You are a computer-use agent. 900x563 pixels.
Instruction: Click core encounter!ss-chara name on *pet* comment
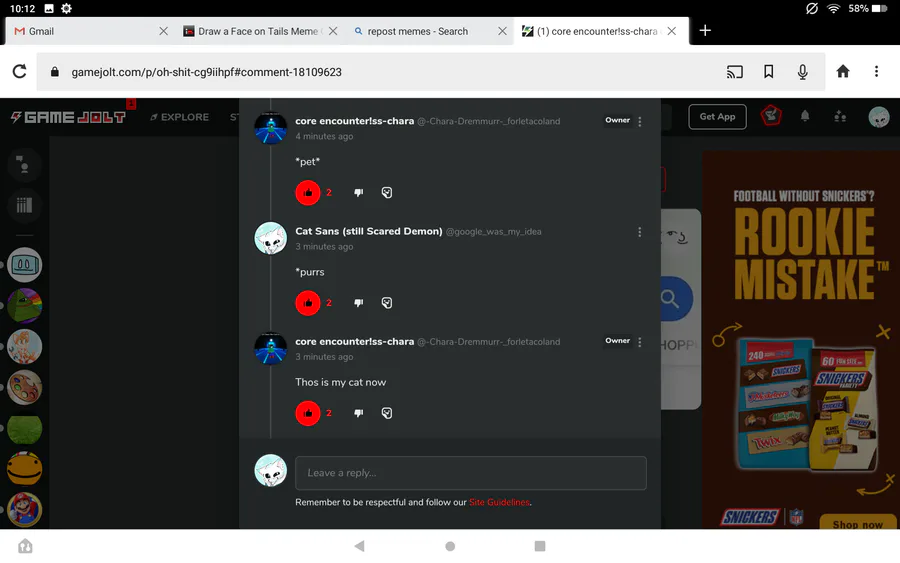pos(354,121)
